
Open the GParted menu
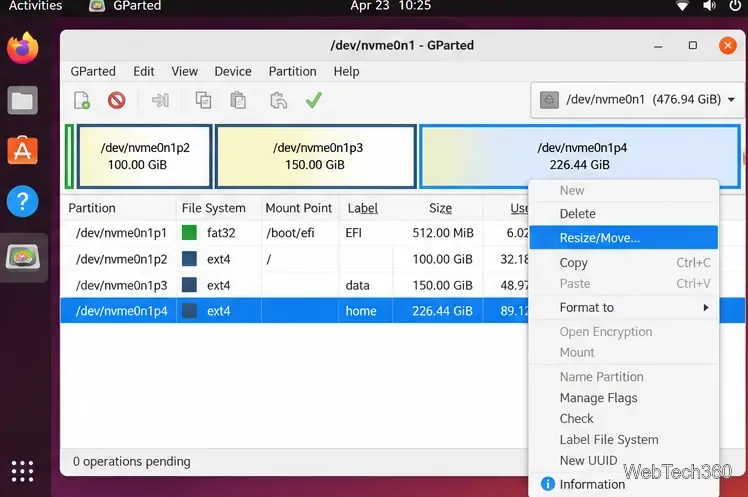coord(93,72)
